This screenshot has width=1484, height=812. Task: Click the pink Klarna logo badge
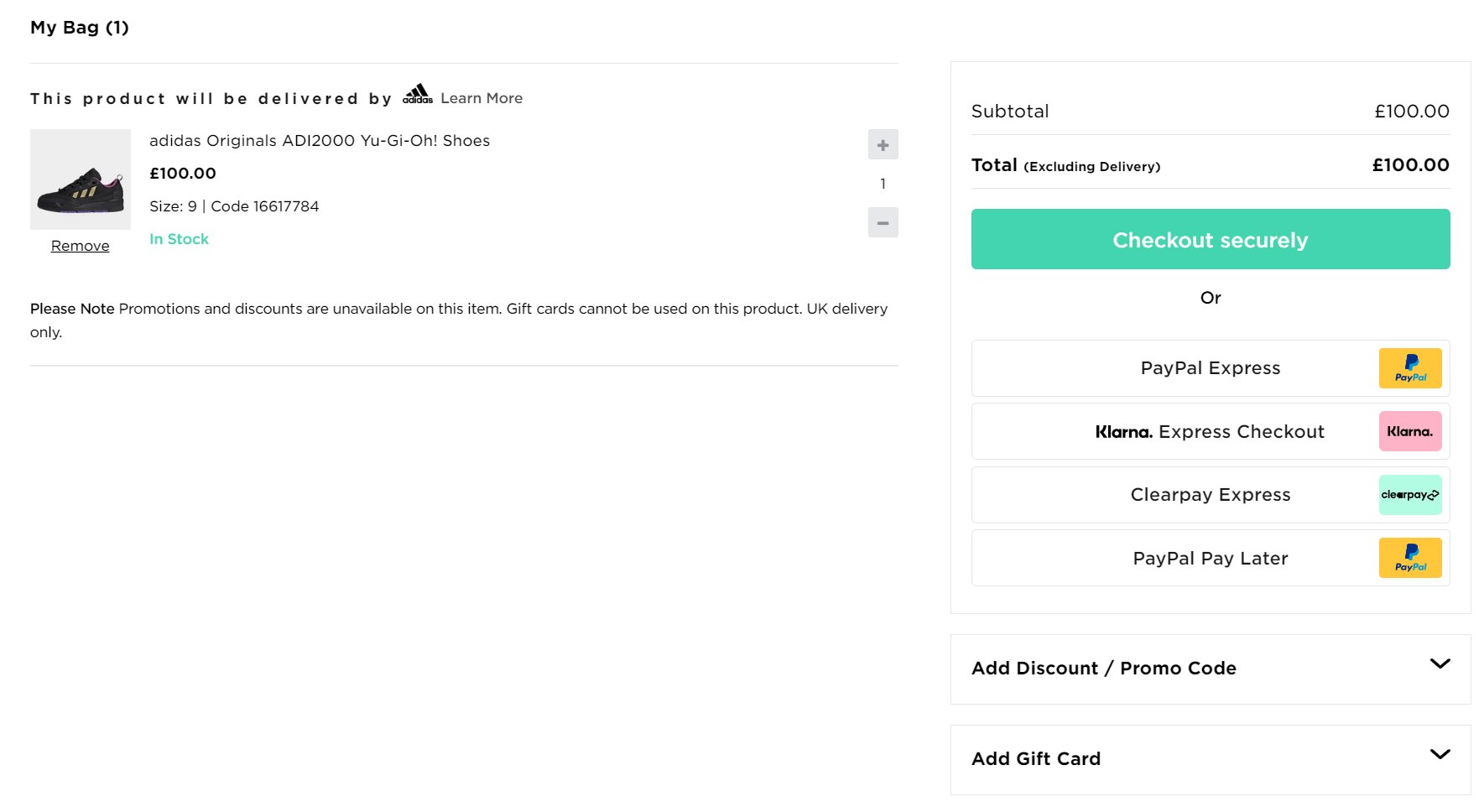click(x=1410, y=431)
